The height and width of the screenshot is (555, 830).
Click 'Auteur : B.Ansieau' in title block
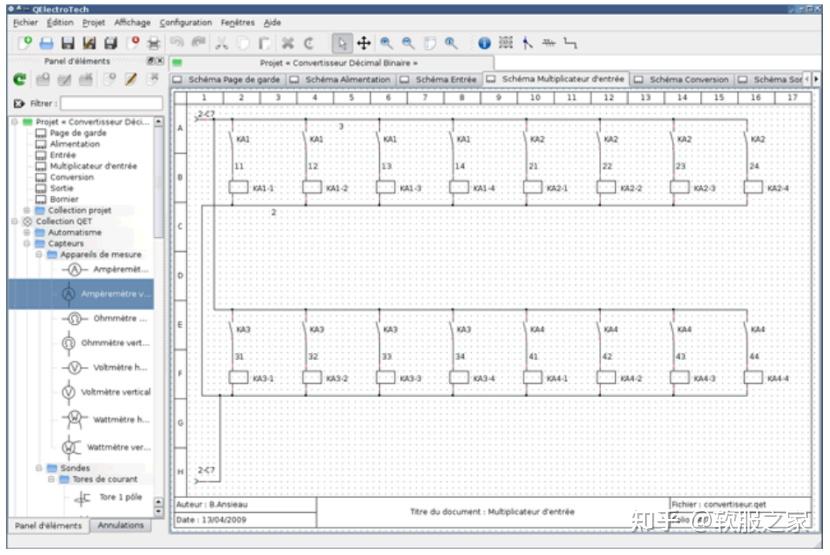click(x=212, y=505)
